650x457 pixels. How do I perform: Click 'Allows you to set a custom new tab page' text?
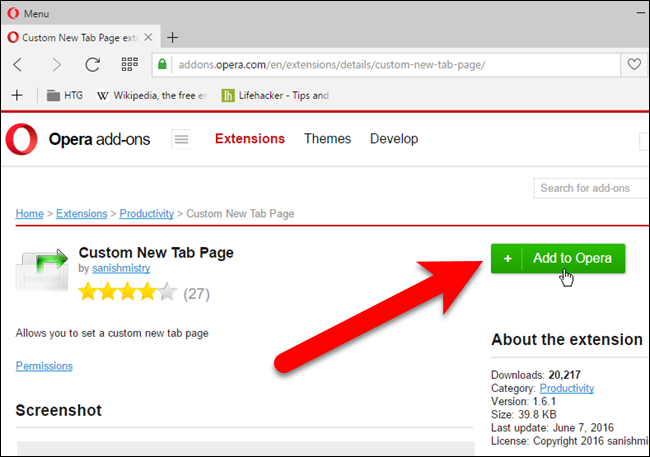[112, 333]
